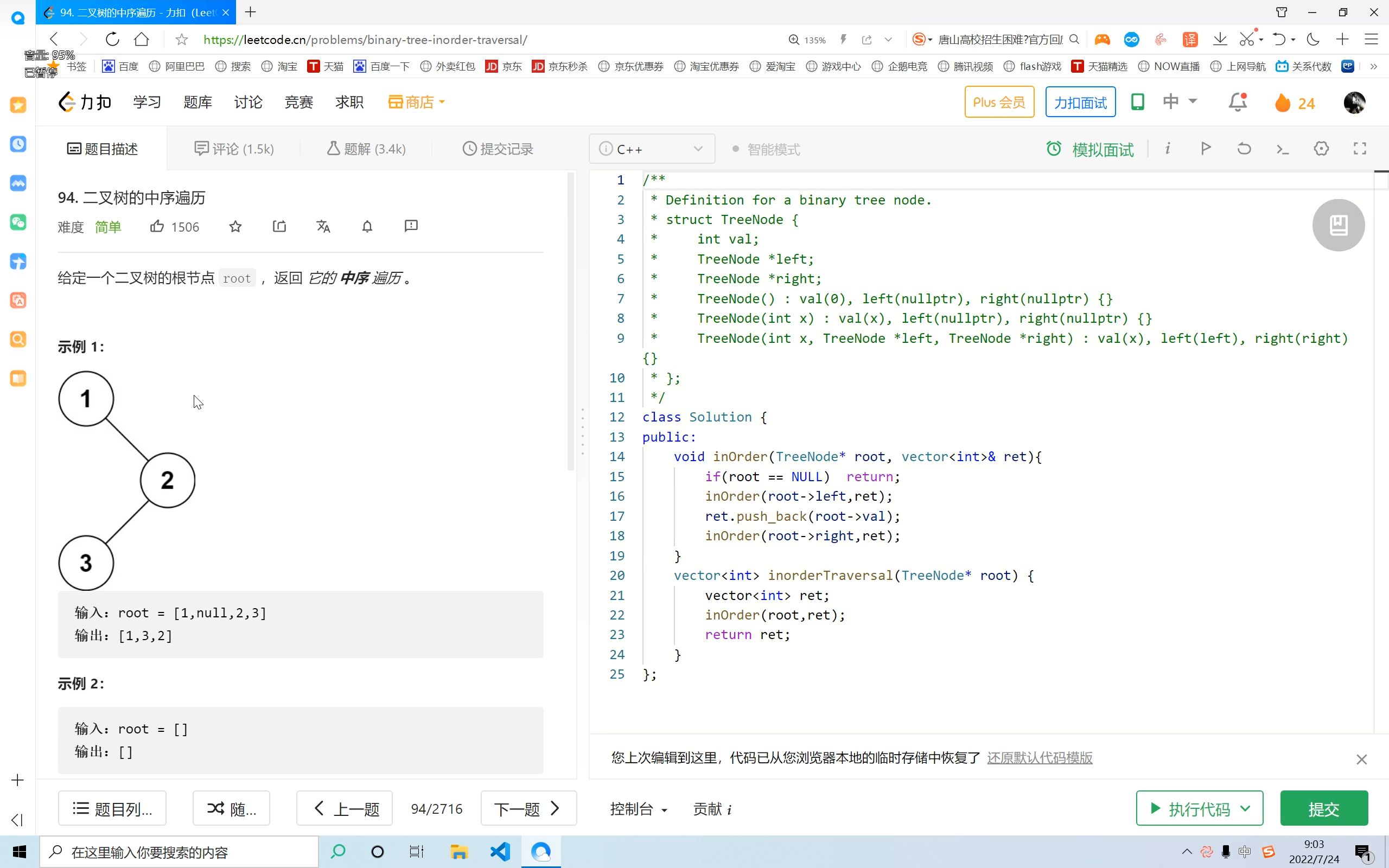
Task: Click the 还原默认代码模版 link
Action: [x=1040, y=758]
